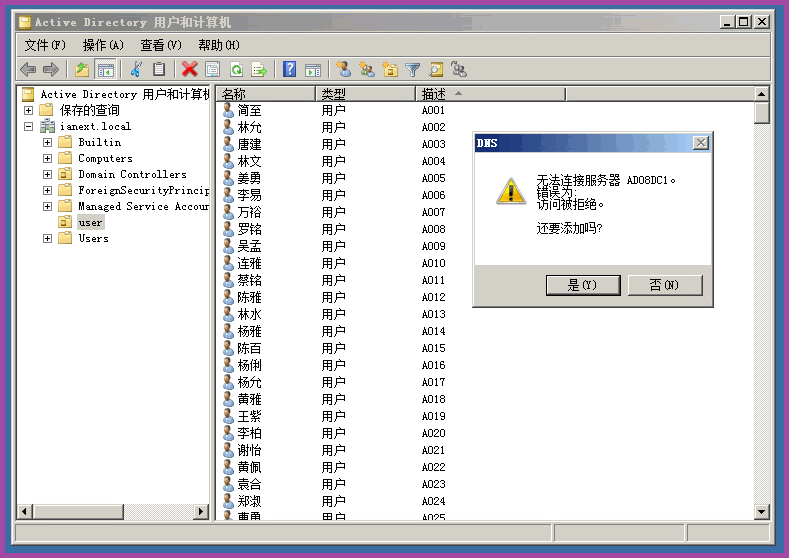The height and width of the screenshot is (558, 789).
Task: Click 是(Y) in the DNS dialog
Action: pos(583,285)
